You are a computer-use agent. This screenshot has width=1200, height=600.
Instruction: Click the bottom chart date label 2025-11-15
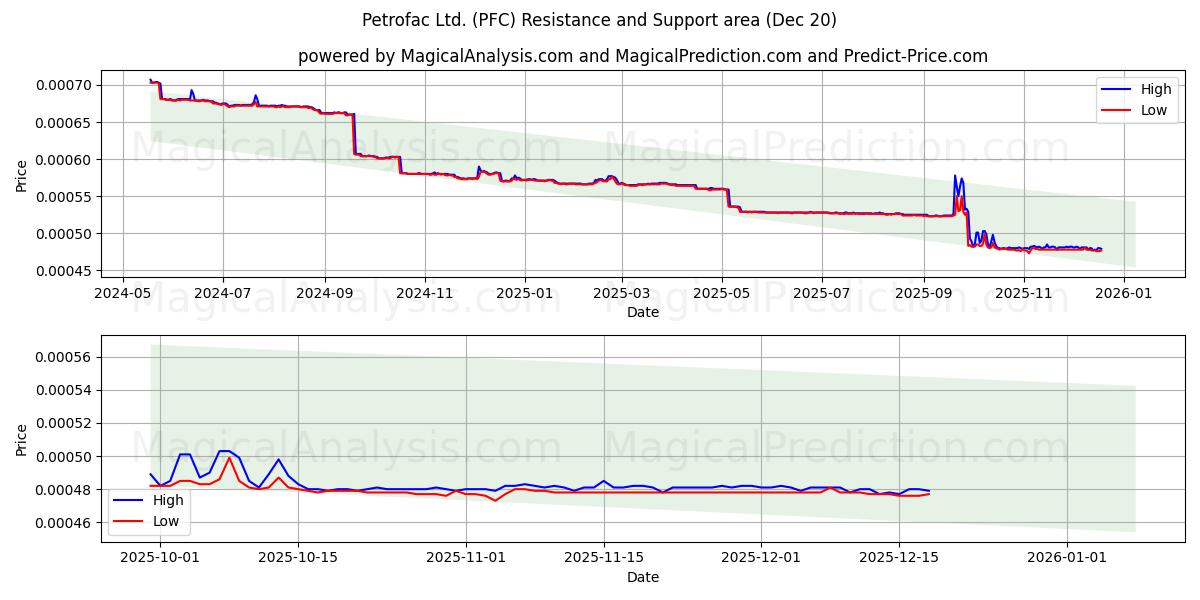coord(603,558)
